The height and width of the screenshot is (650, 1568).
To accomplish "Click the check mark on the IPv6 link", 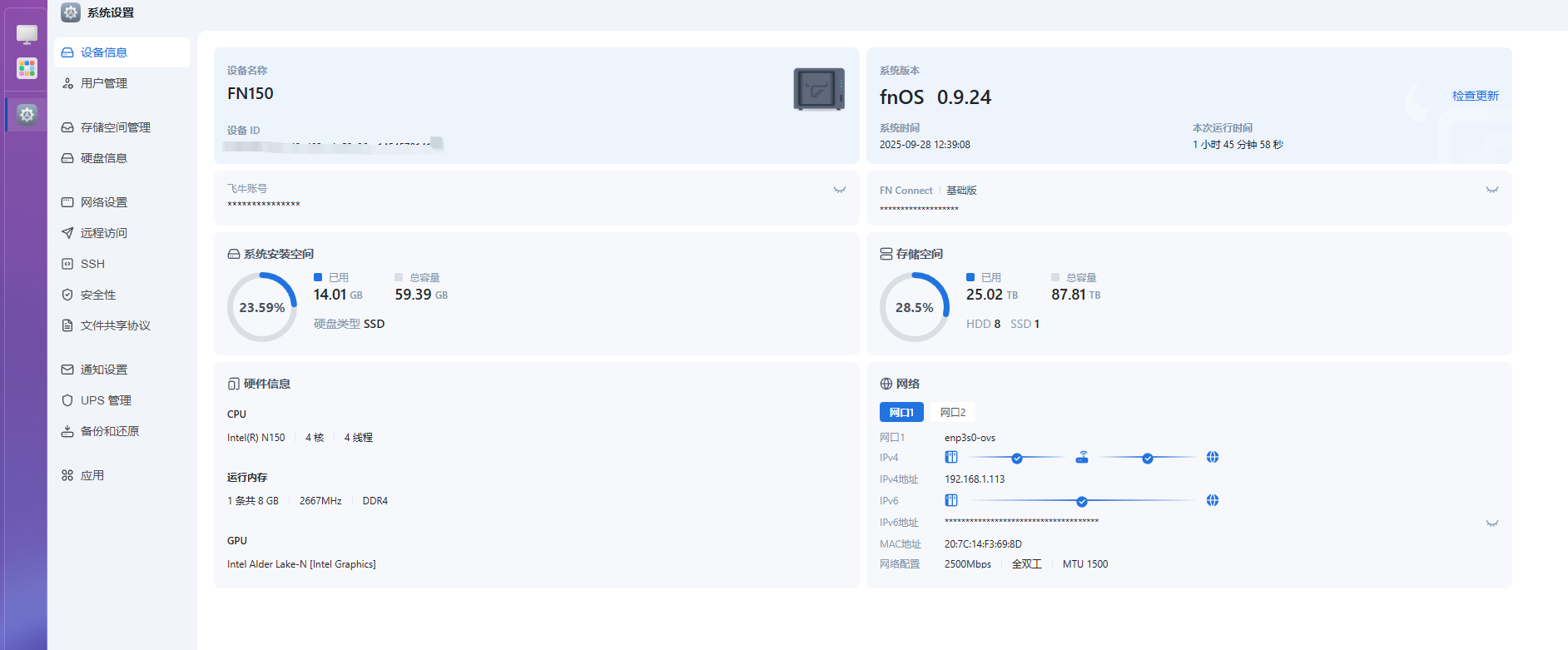I will click(1082, 501).
